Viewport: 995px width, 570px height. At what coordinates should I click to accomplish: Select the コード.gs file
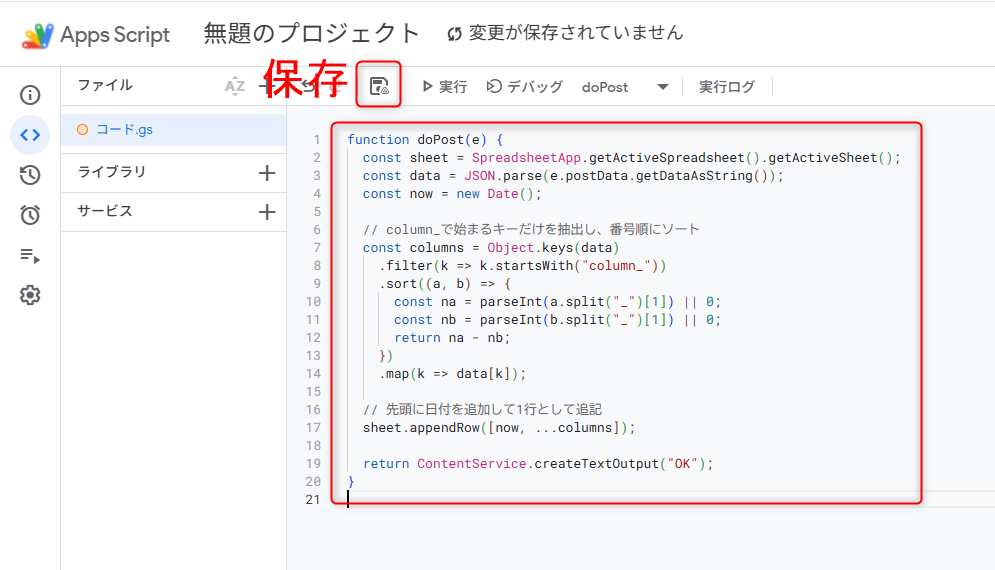(x=124, y=130)
